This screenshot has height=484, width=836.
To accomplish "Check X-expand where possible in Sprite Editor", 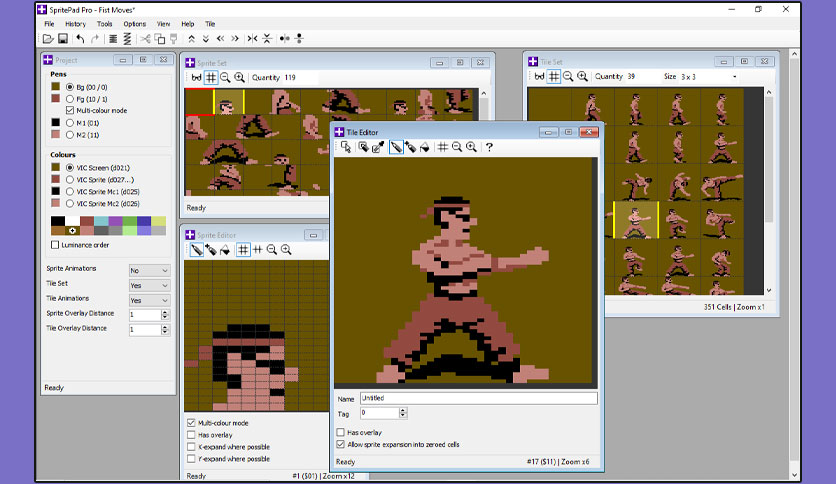I will coord(191,447).
